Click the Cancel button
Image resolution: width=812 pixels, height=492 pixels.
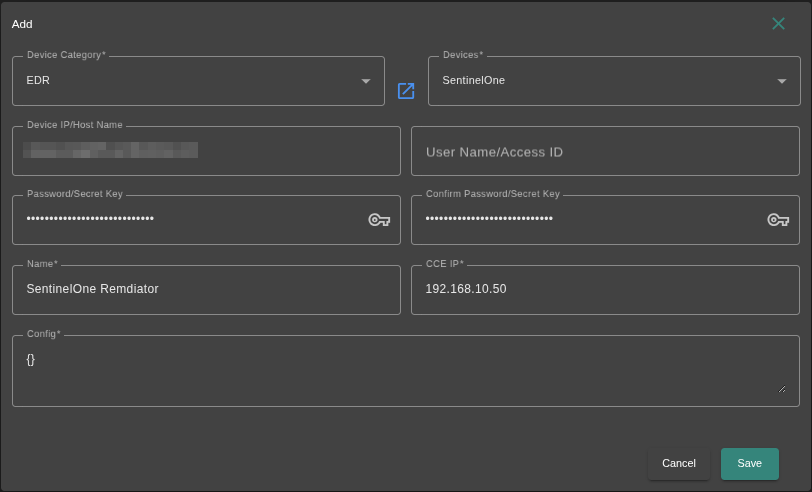click(678, 464)
